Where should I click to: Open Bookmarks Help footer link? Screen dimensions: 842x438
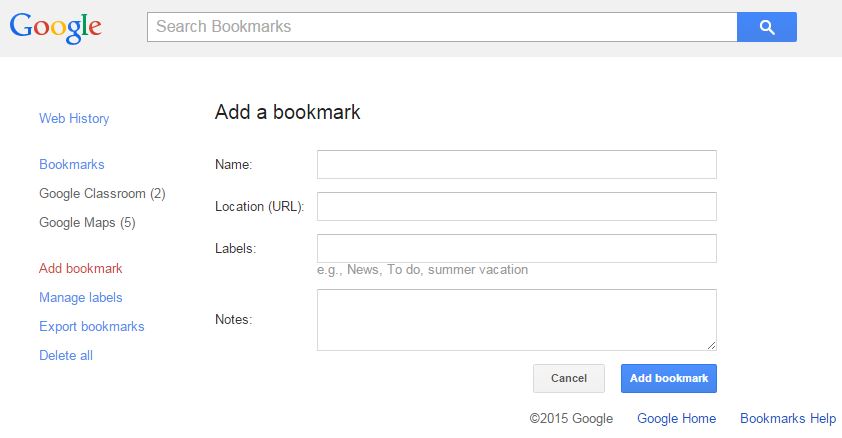tap(788, 418)
